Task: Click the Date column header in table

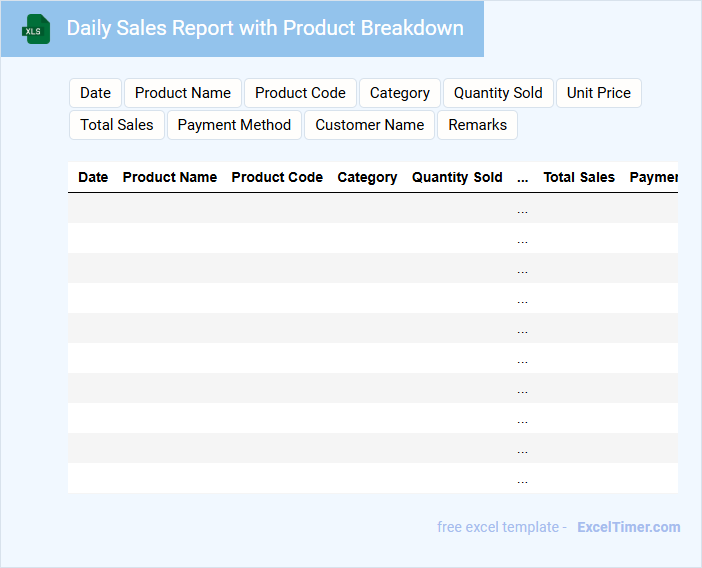Action: pyautogui.click(x=93, y=177)
